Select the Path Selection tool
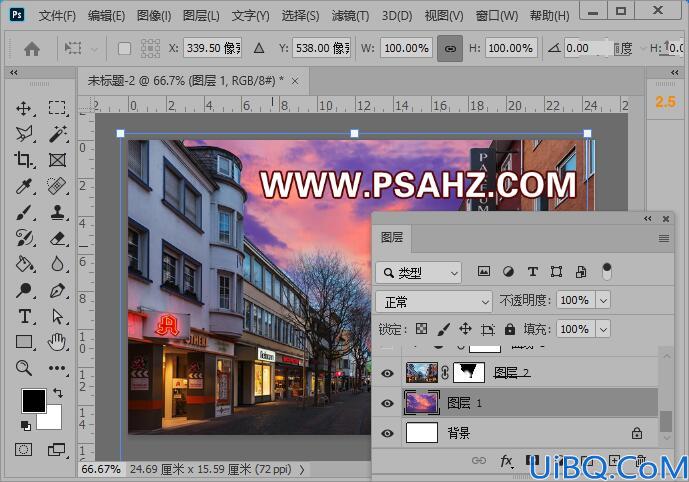The height and width of the screenshot is (482, 689). 58,316
